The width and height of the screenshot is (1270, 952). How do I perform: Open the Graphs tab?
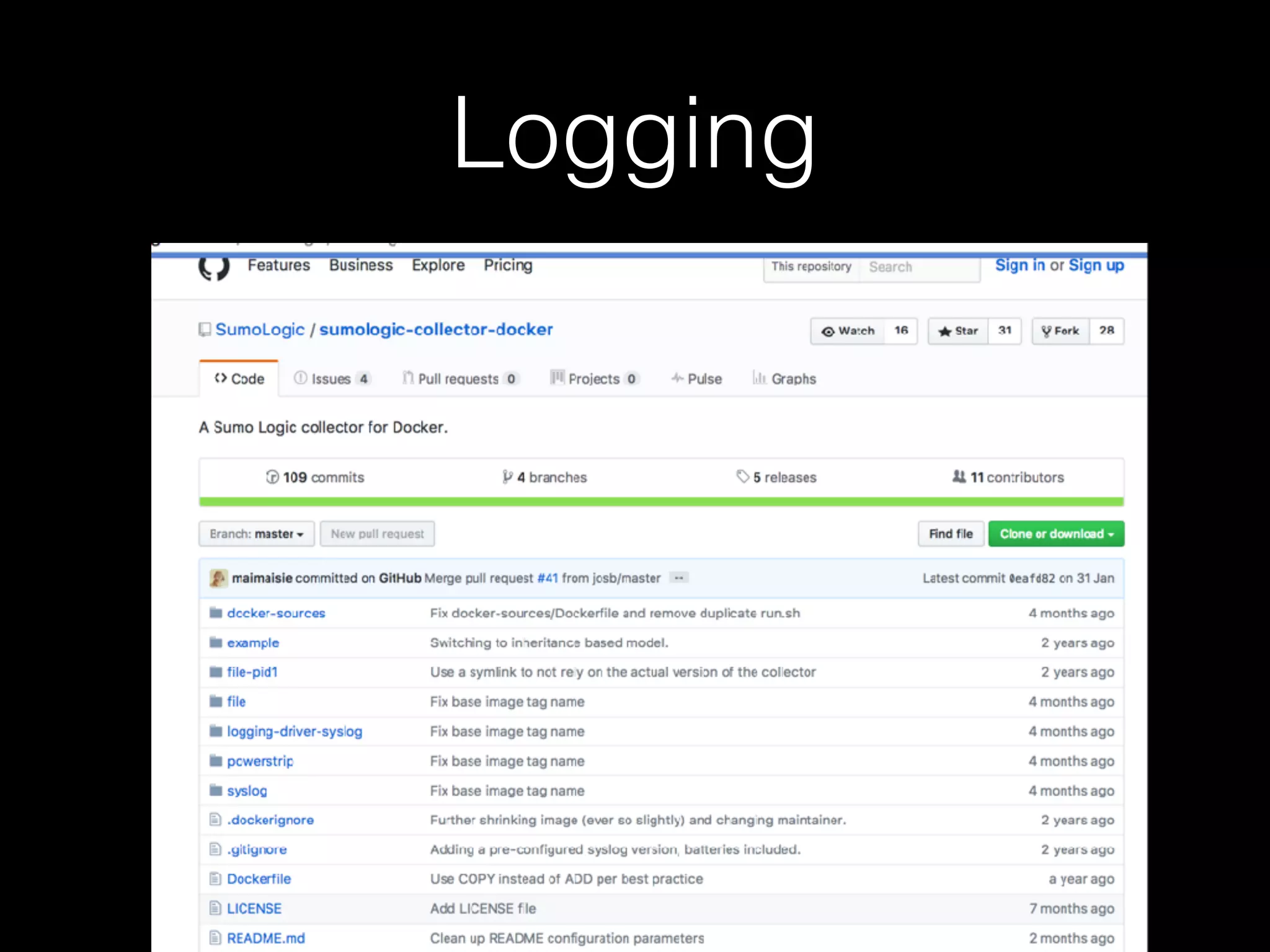(x=784, y=378)
